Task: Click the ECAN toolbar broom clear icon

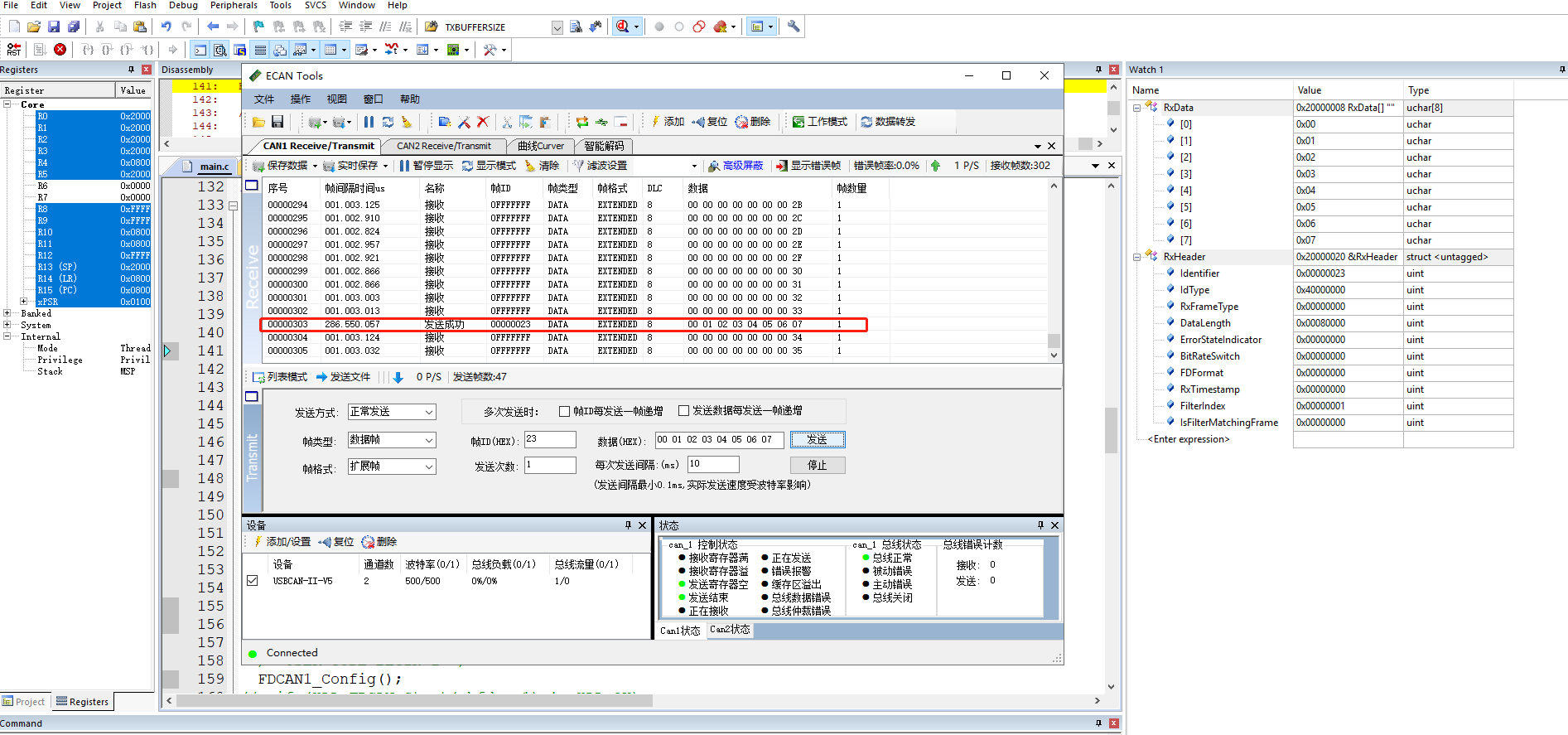Action: click(x=407, y=122)
